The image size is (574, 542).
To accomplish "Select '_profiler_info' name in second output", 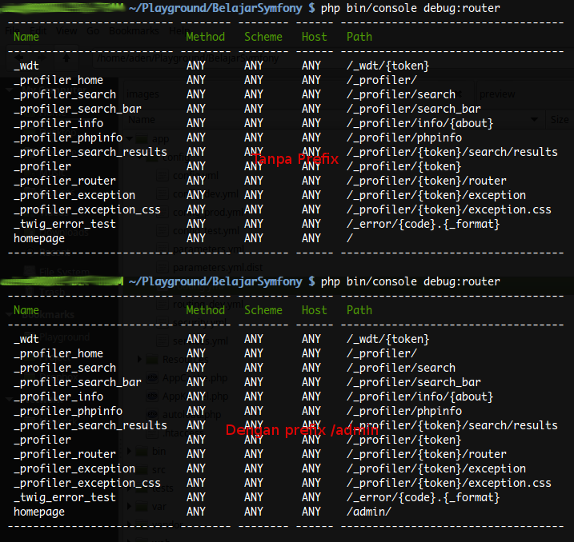I will pyautogui.click(x=58, y=397).
